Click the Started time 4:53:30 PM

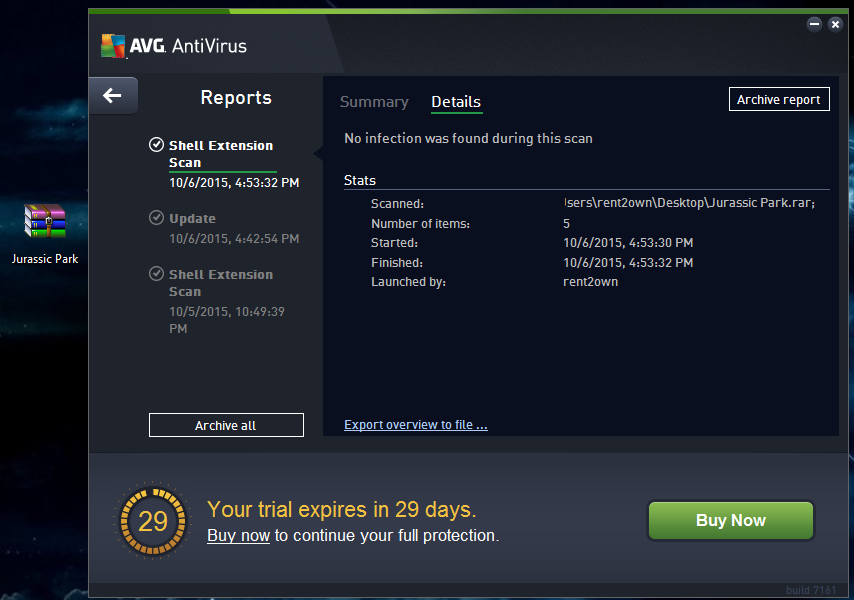pos(628,243)
